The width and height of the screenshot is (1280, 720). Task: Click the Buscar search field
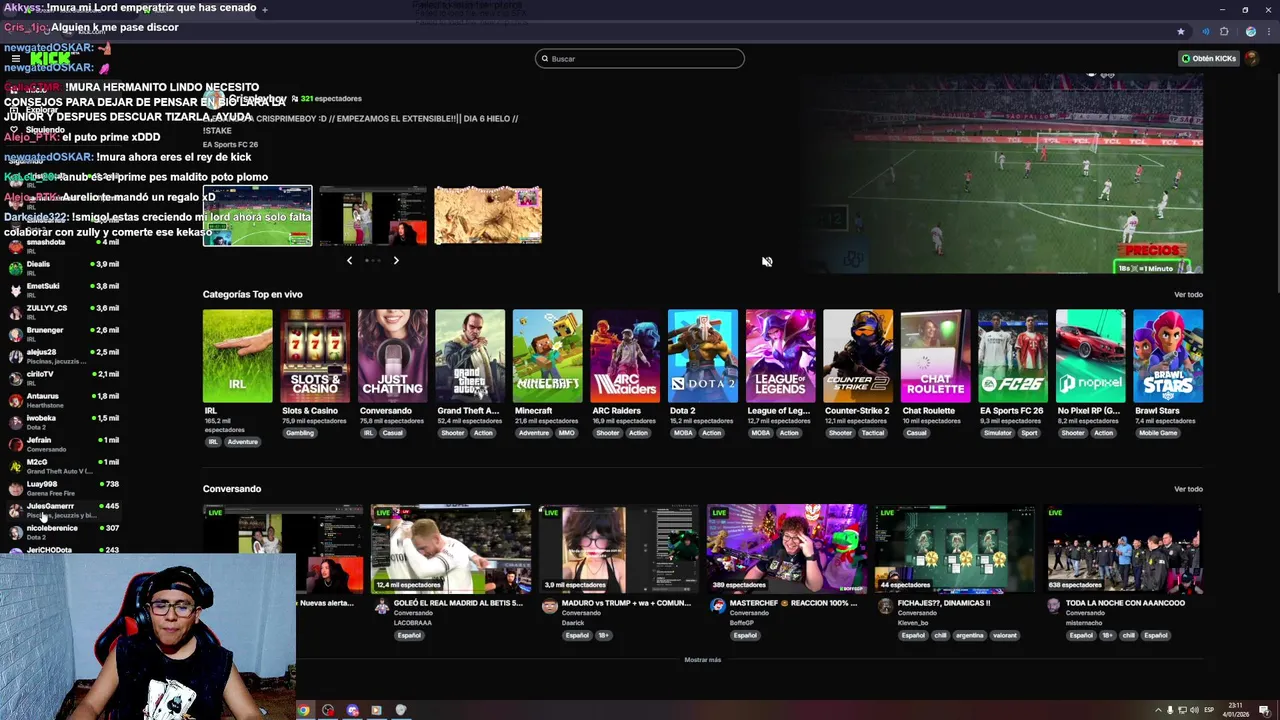640,58
